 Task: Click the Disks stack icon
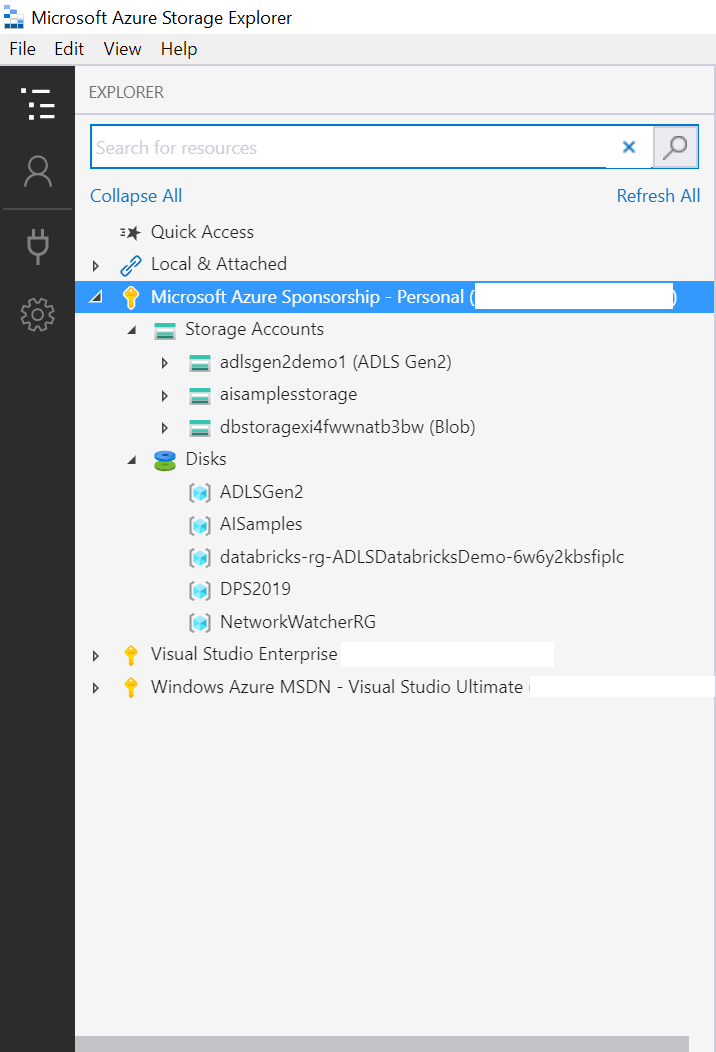[165, 460]
